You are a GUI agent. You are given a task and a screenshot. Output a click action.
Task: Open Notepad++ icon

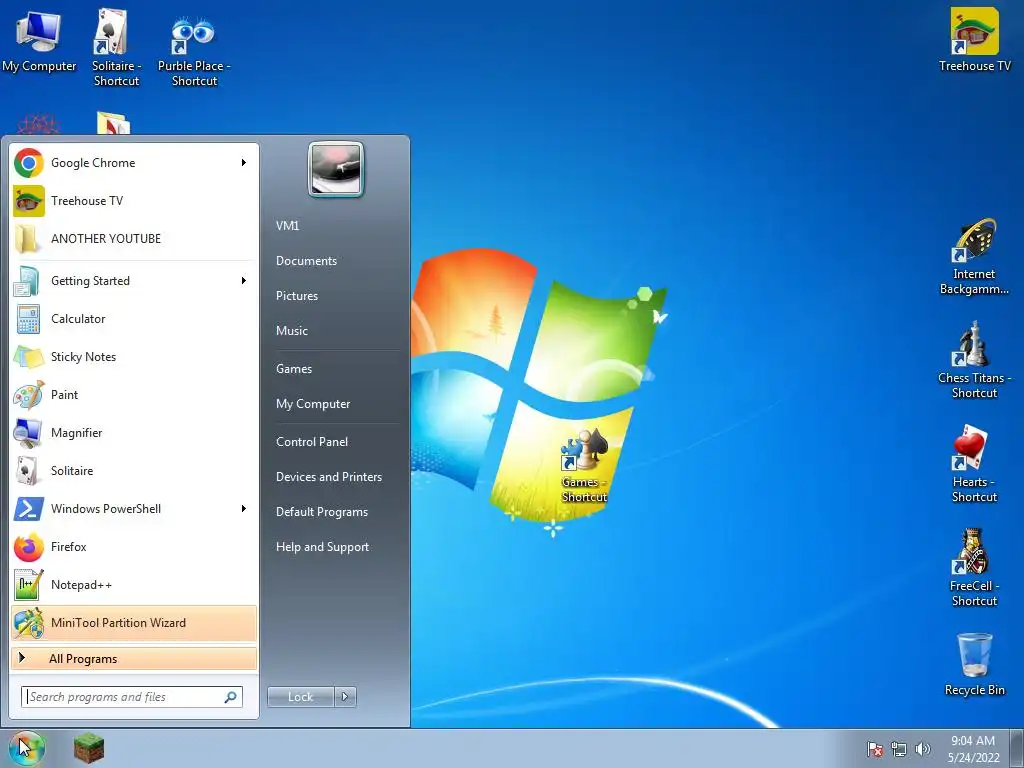29,584
